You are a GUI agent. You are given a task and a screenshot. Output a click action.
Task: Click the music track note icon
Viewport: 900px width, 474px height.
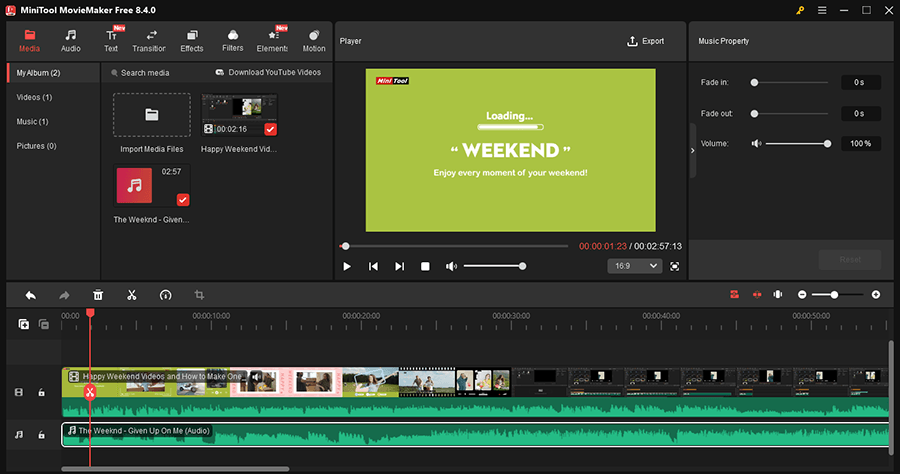click(19, 435)
